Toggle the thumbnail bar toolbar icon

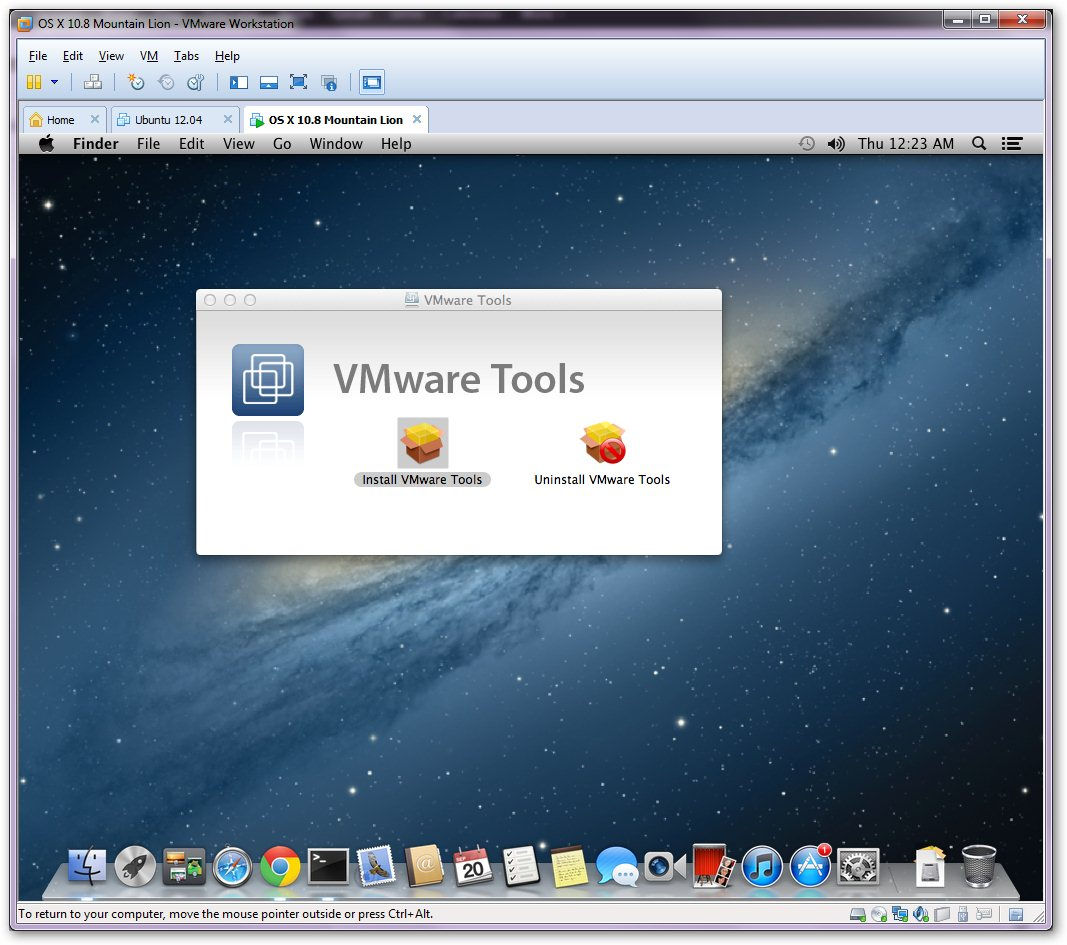coord(269,82)
